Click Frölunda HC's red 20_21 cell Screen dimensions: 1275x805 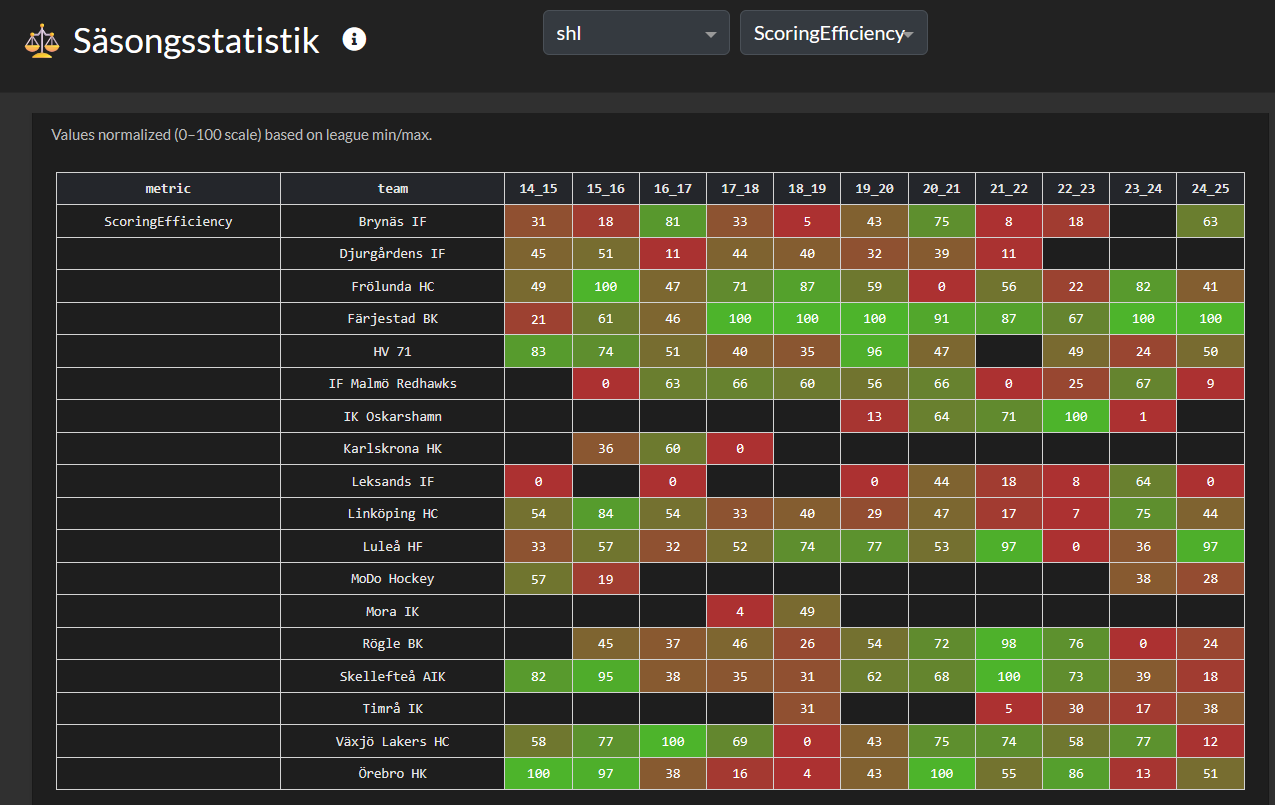tap(941, 286)
